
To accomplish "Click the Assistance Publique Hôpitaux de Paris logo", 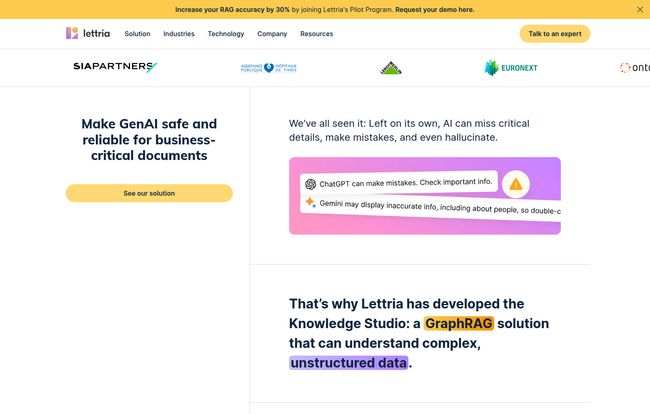I will pyautogui.click(x=269, y=68).
